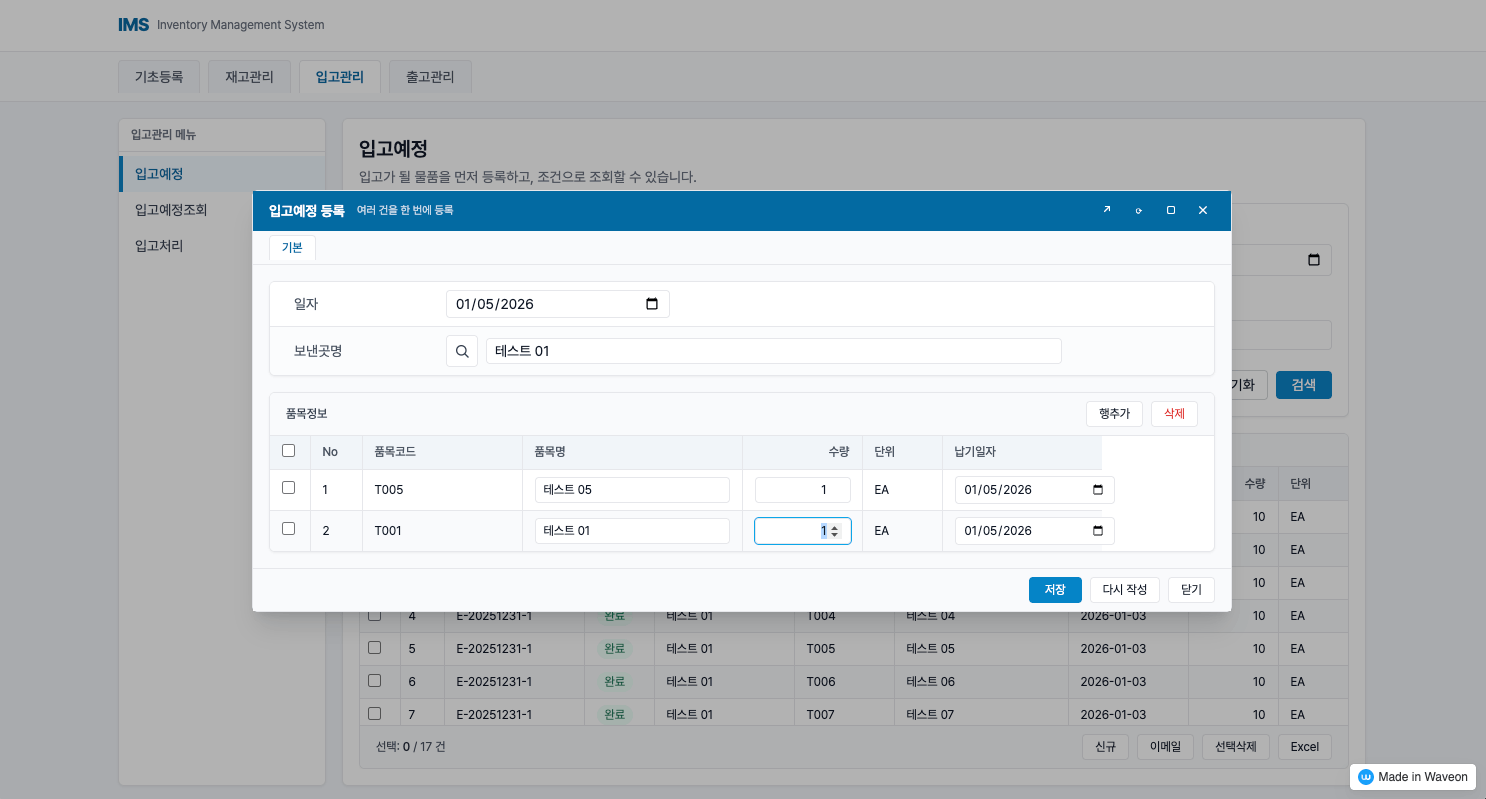The image size is (1486, 799).
Task: Open the 납기일자 calendar for row 1
Action: point(1098,490)
